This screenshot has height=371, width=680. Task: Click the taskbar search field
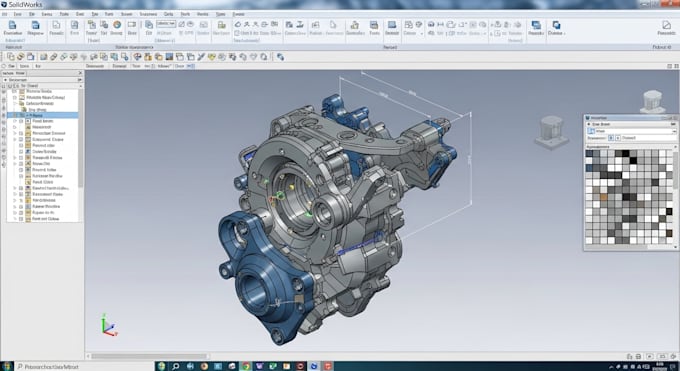[x=85, y=366]
